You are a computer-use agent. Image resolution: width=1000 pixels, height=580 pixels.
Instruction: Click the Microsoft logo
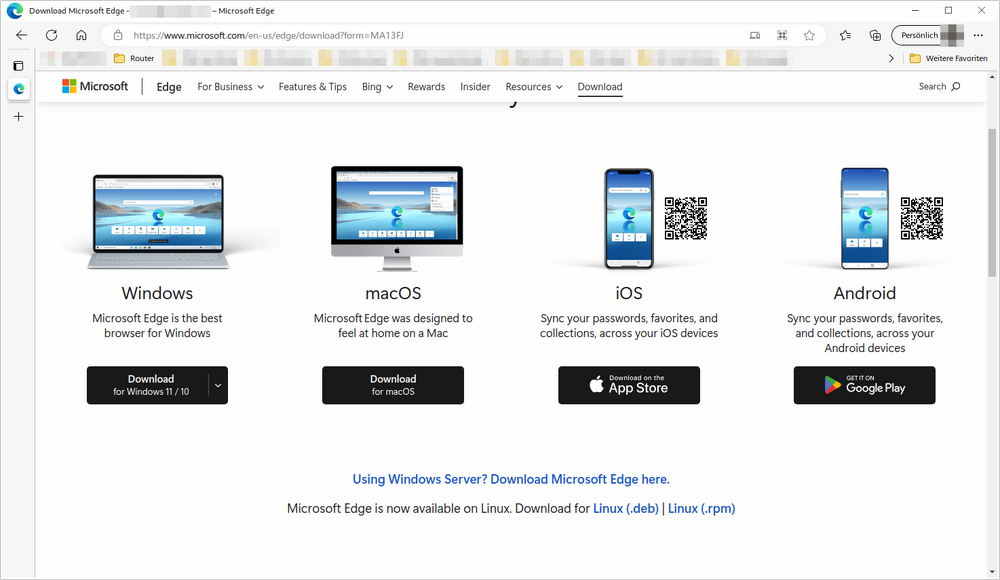tap(95, 86)
